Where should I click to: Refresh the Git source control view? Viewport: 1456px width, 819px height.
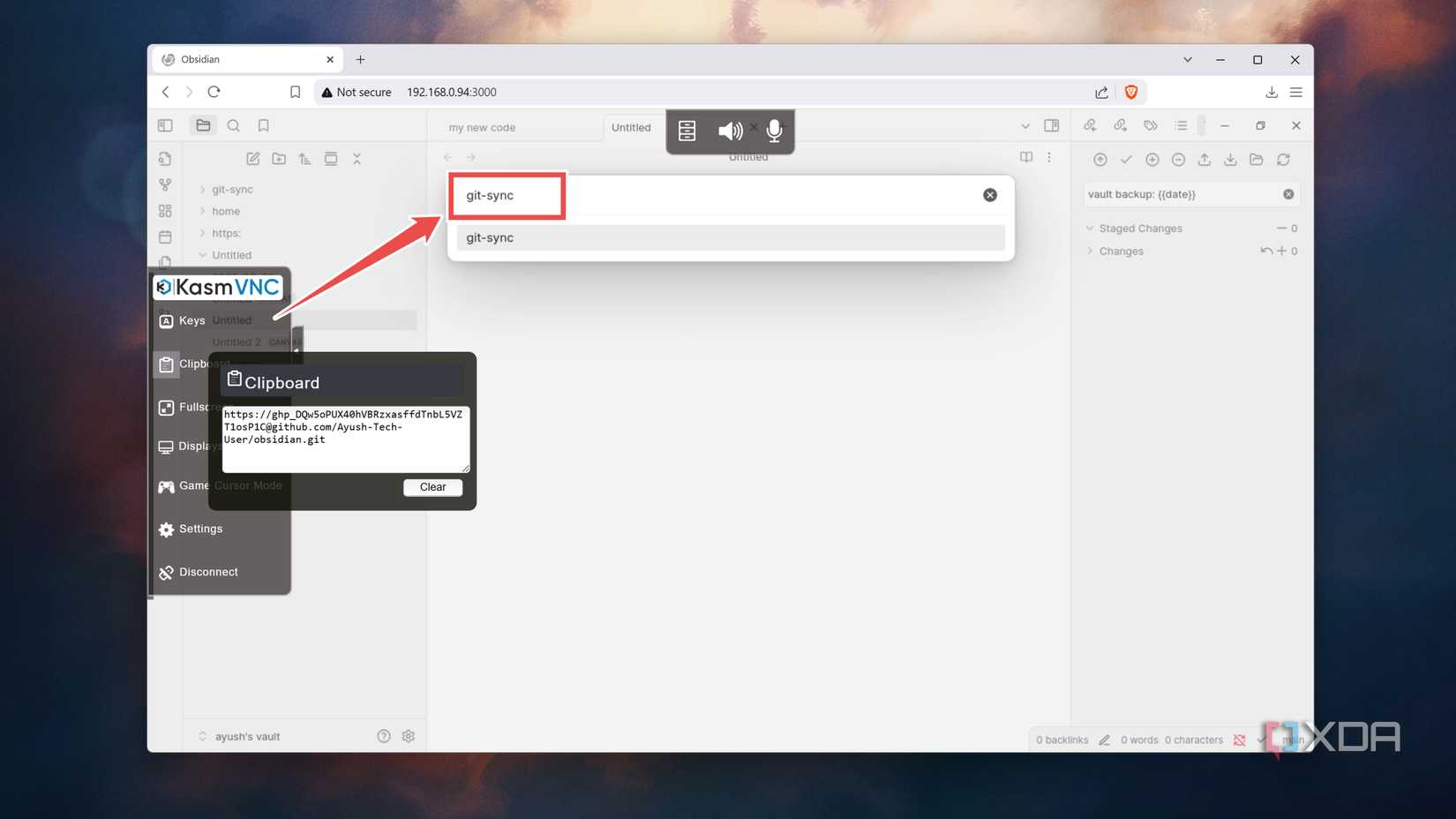point(1284,160)
